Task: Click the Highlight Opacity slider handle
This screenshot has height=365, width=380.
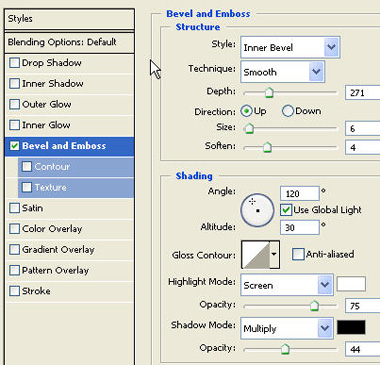Action: [x=314, y=305]
